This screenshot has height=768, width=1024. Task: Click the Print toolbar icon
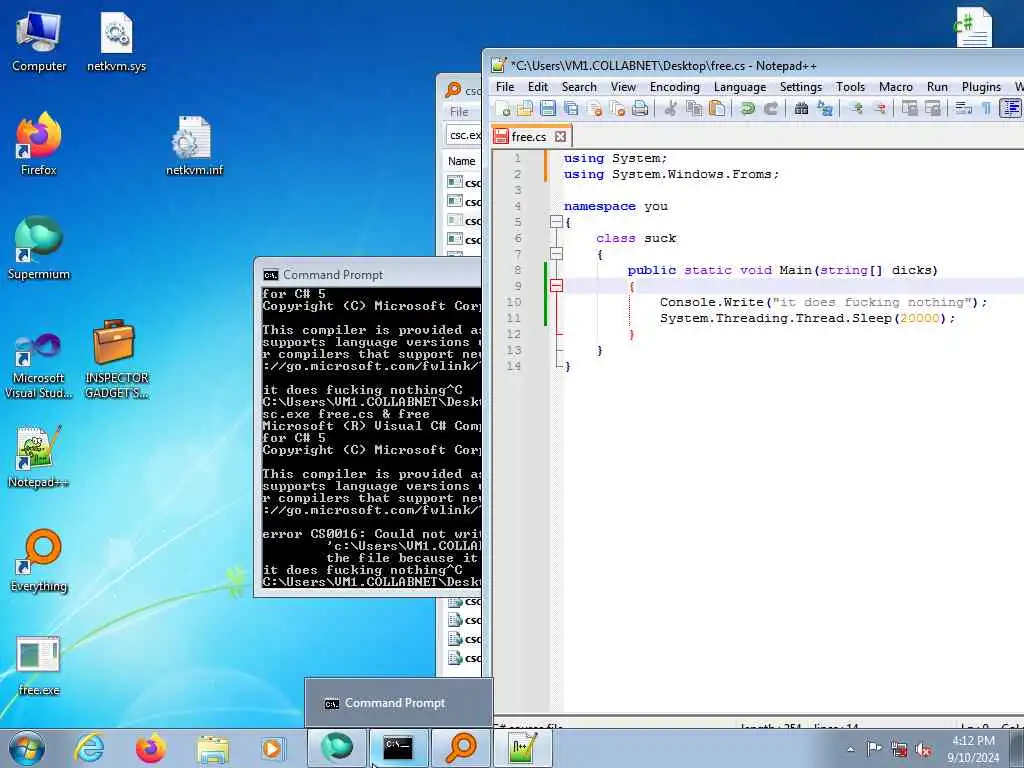click(640, 108)
